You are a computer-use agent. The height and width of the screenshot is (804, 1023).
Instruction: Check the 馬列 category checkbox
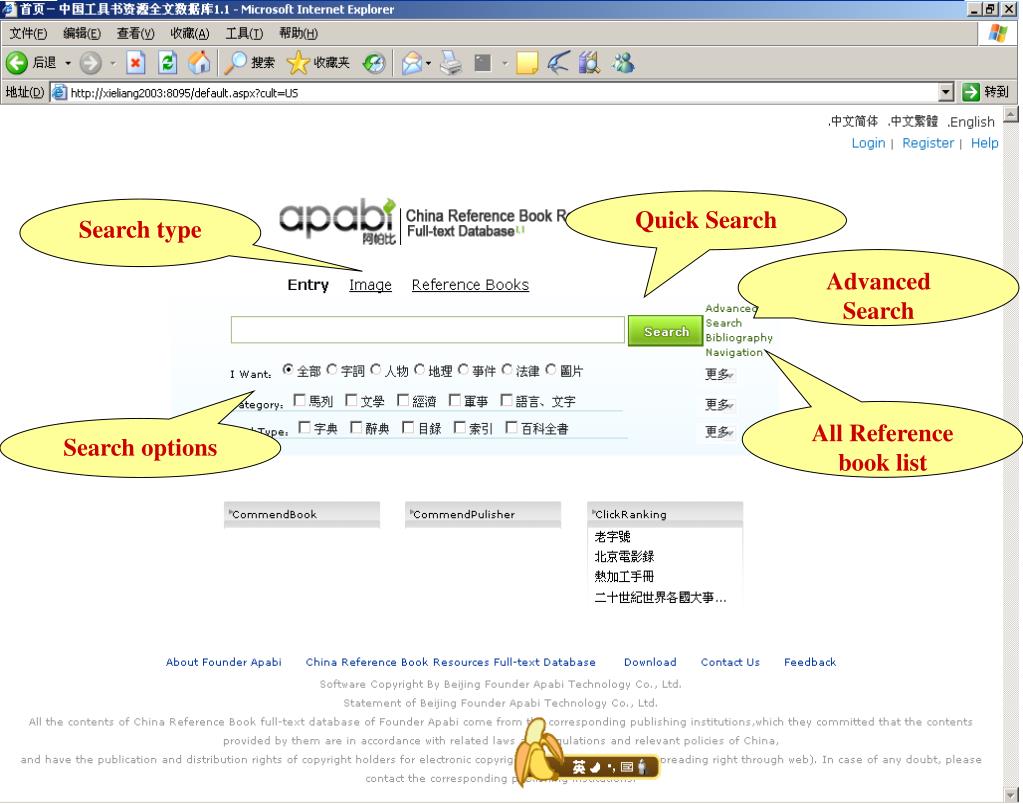[x=299, y=399]
